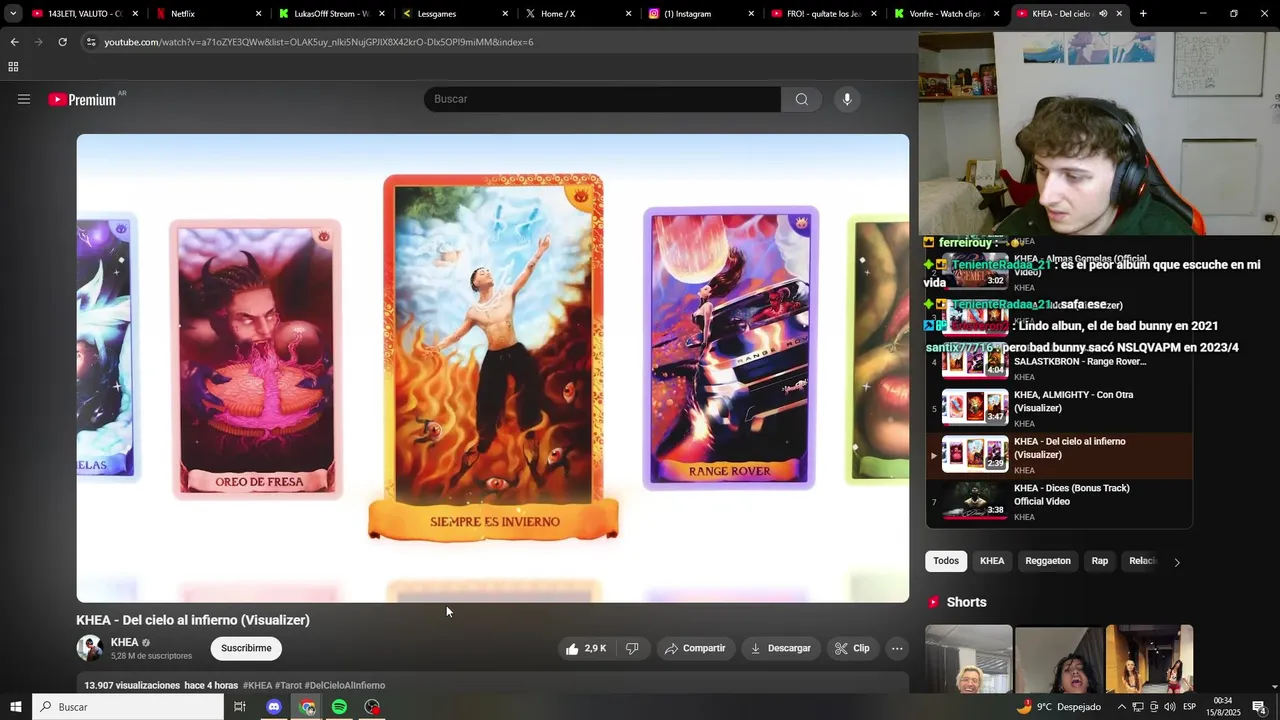The image size is (1280, 720).
Task: Open the volume control in system tray
Action: click(x=1169, y=707)
